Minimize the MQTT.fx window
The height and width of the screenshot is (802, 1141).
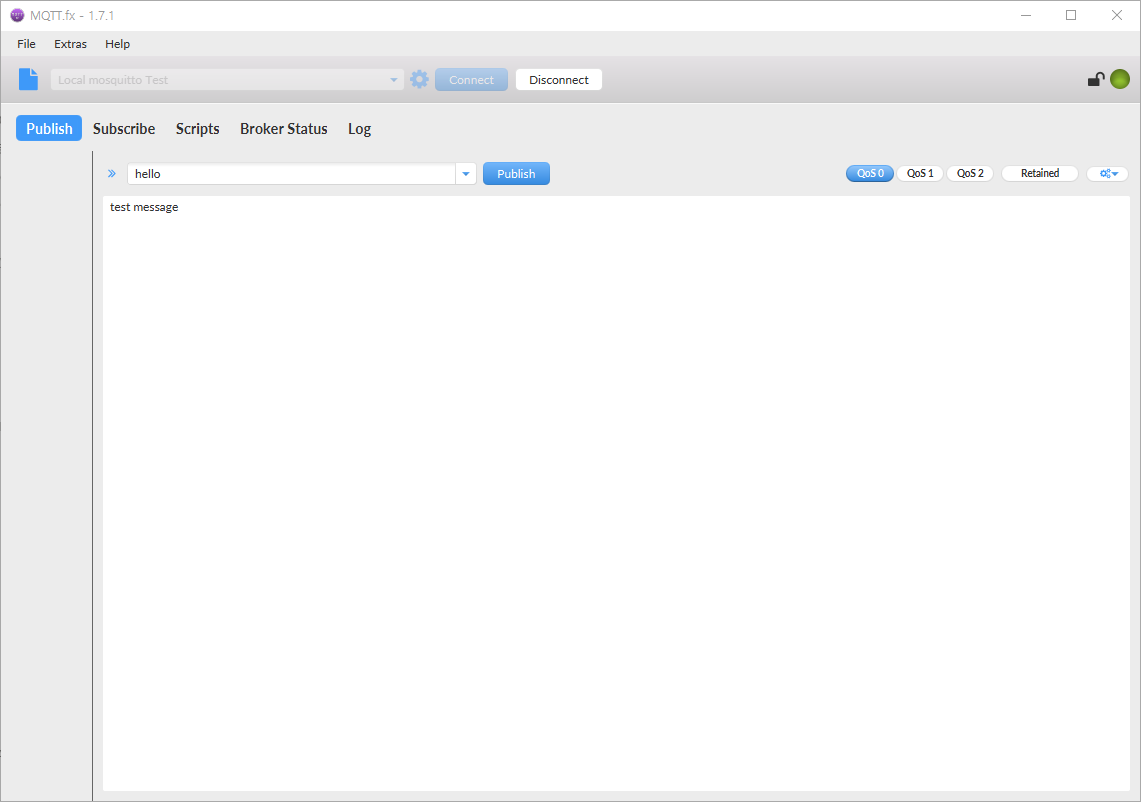(1026, 15)
